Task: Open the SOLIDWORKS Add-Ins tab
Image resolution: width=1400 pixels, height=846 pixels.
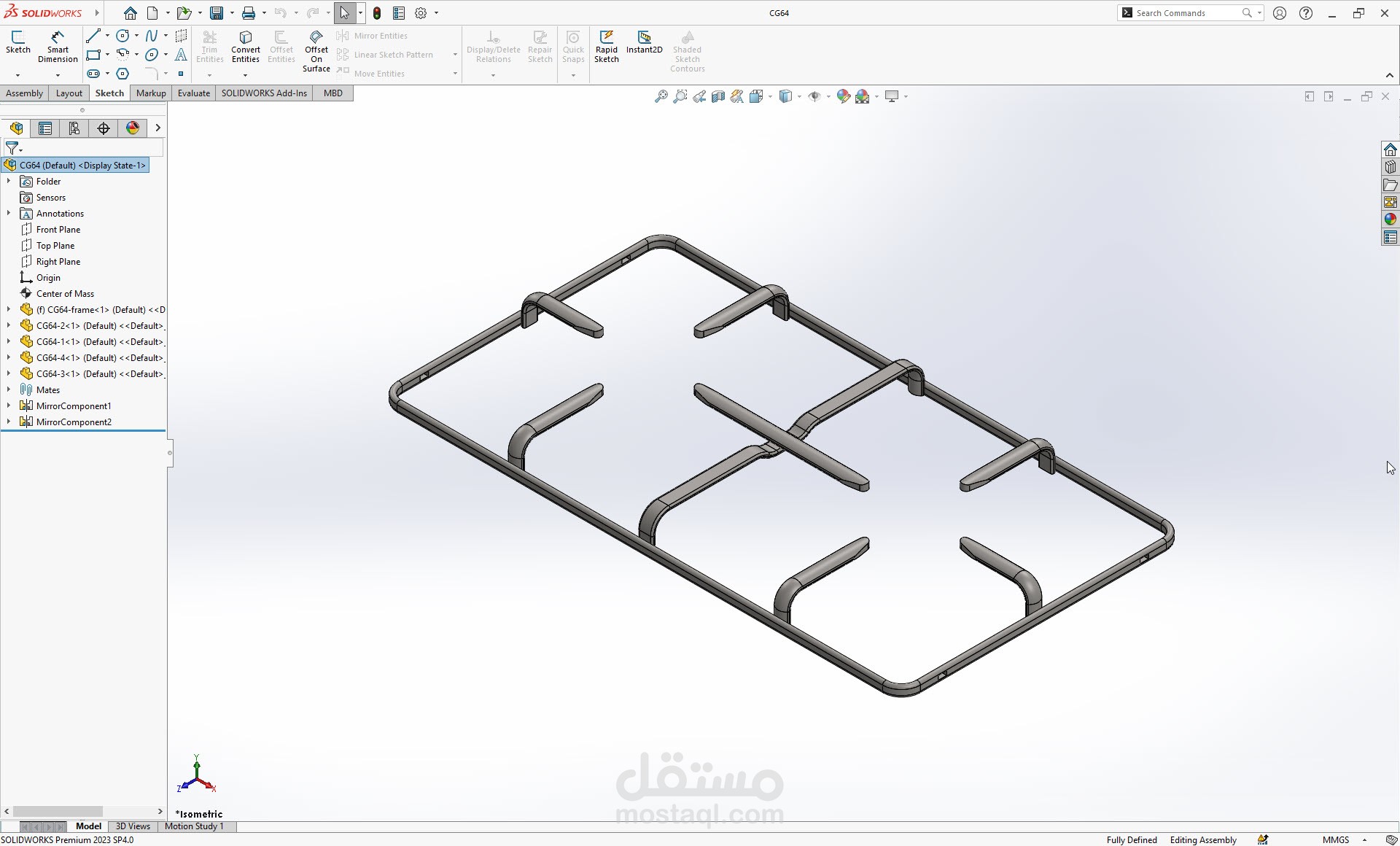Action: [264, 93]
